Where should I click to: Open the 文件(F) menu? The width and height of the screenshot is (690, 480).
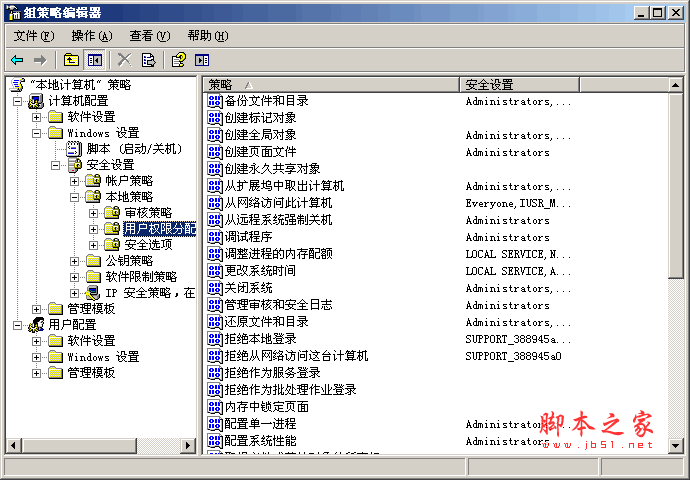32,36
